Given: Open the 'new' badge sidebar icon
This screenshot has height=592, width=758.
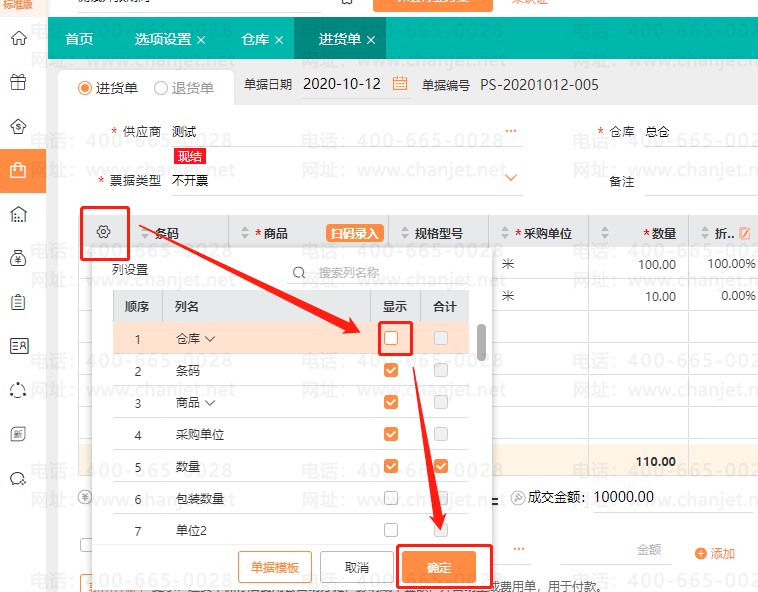Looking at the screenshot, I should (18, 434).
